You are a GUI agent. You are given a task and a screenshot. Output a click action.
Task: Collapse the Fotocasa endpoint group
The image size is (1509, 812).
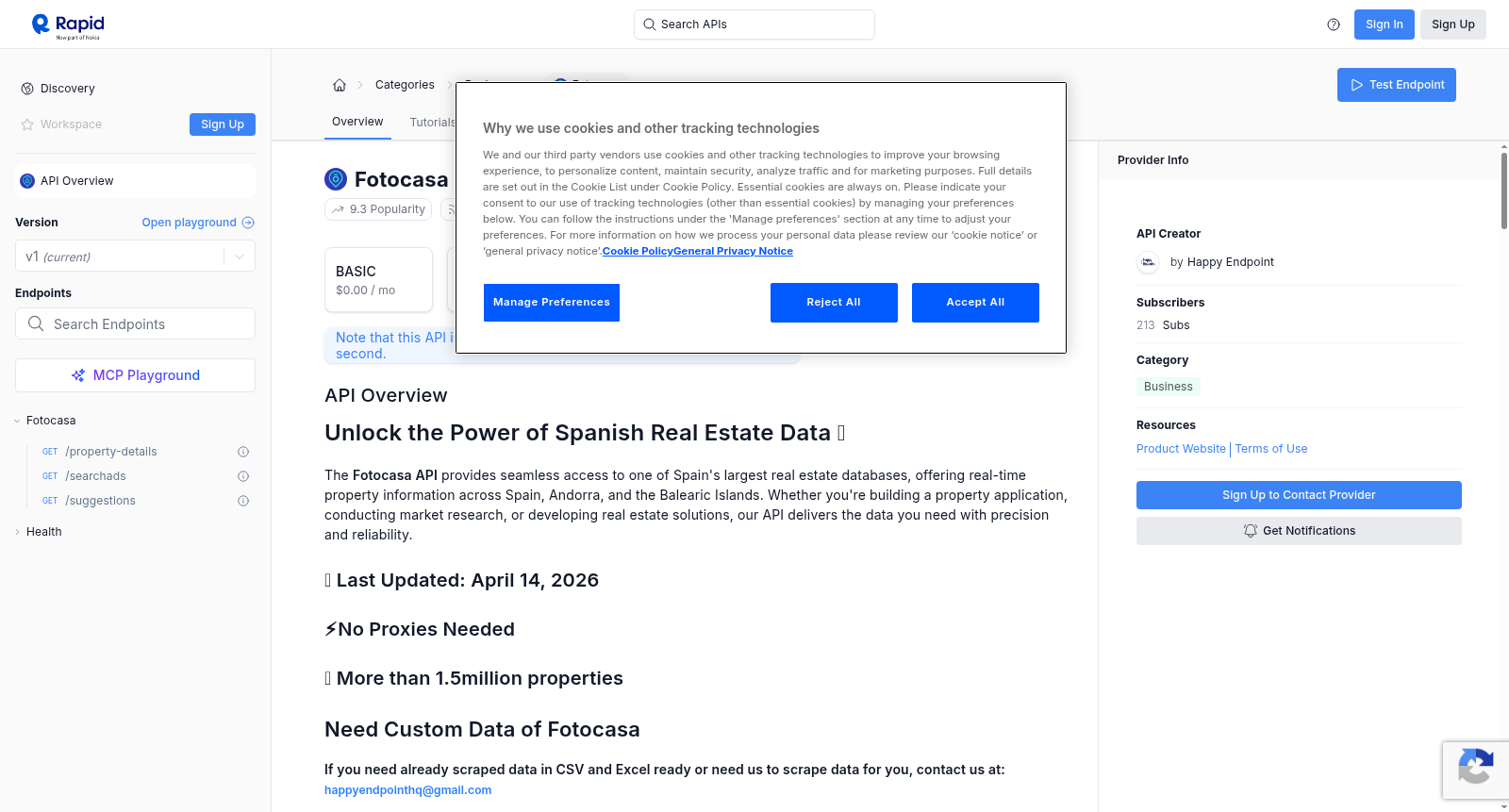click(17, 421)
